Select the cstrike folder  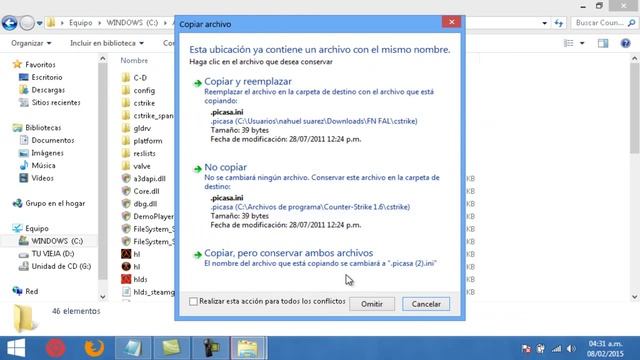coord(144,103)
